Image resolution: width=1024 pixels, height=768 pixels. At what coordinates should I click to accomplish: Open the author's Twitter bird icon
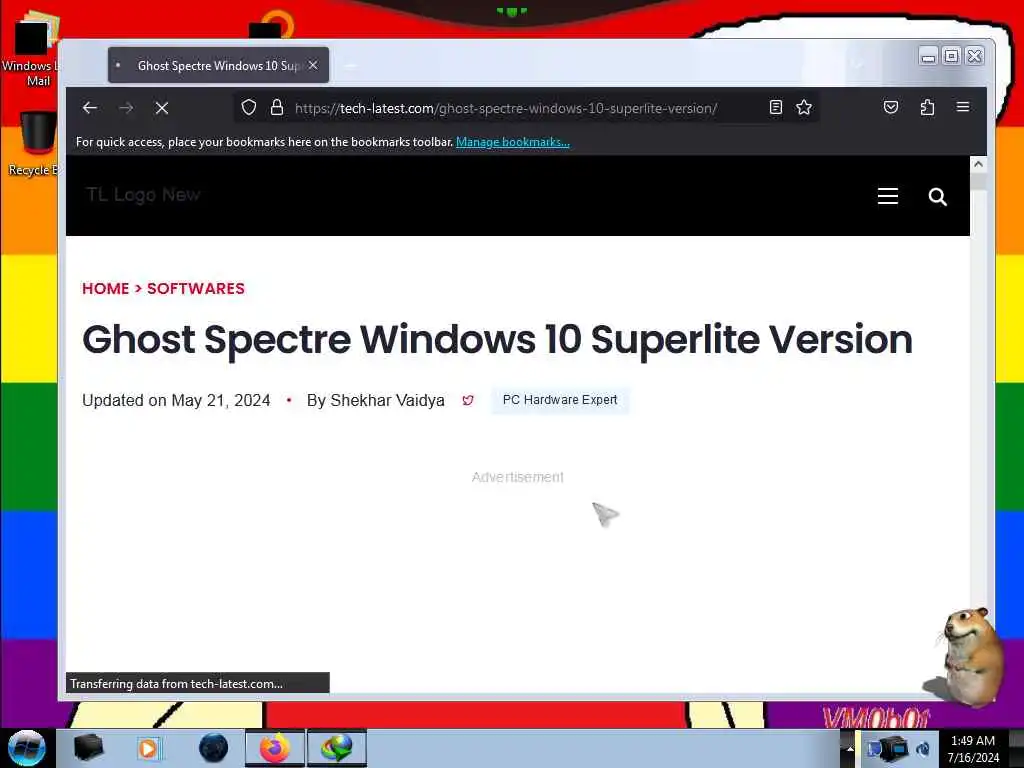coord(468,400)
